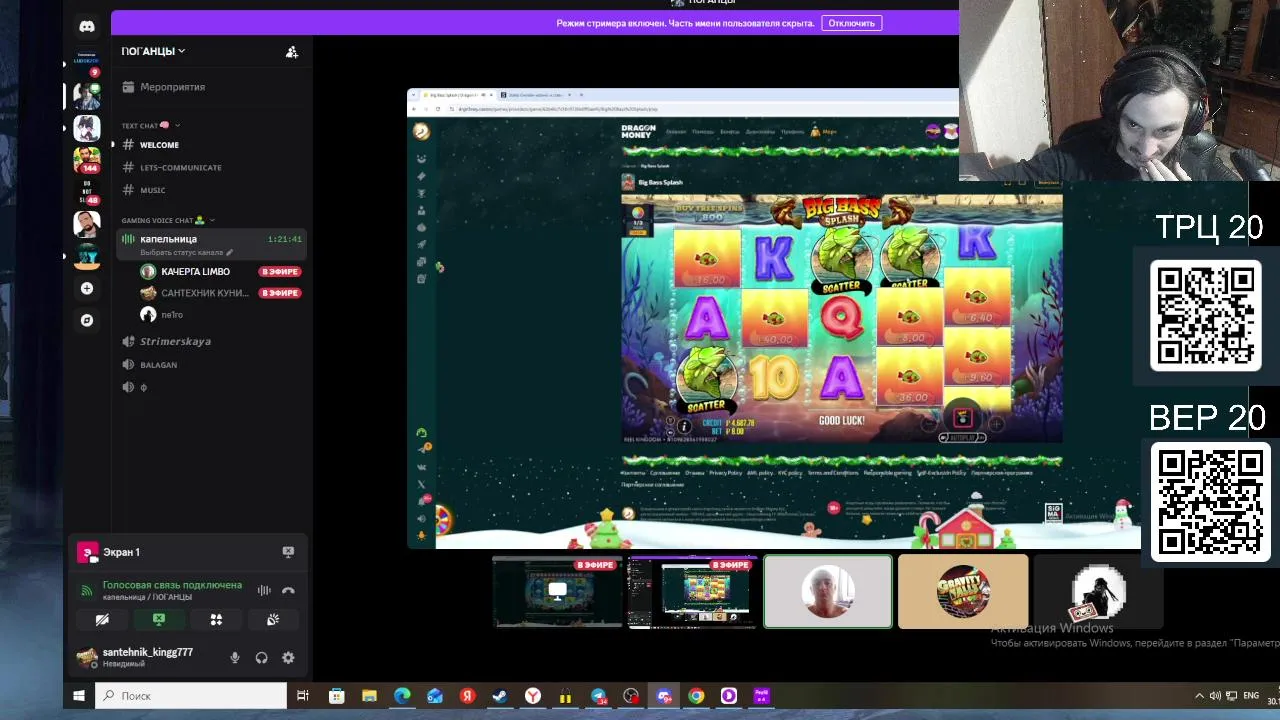Open Discord home direct messages icon
1280x720 pixels.
(x=87, y=27)
